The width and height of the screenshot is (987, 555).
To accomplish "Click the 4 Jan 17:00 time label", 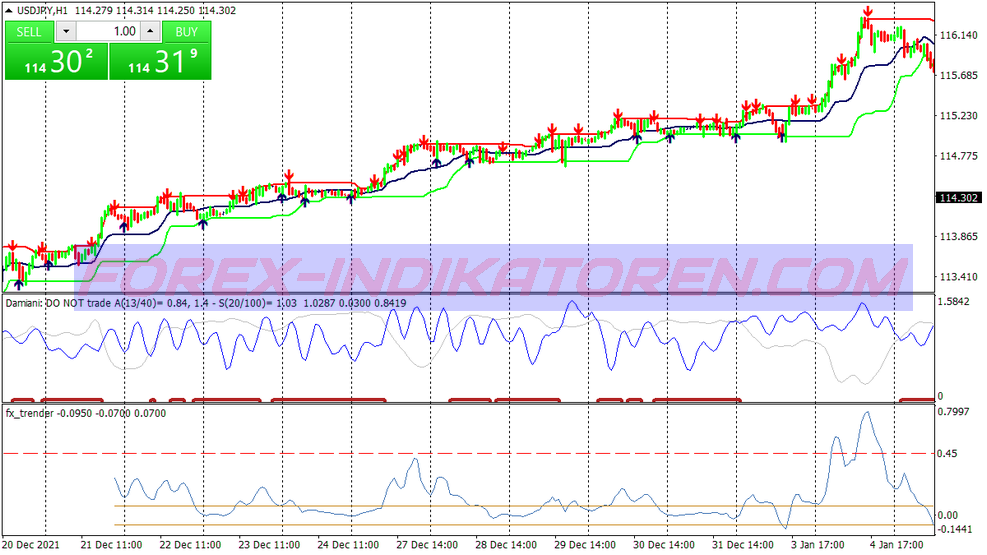I will coord(896,545).
